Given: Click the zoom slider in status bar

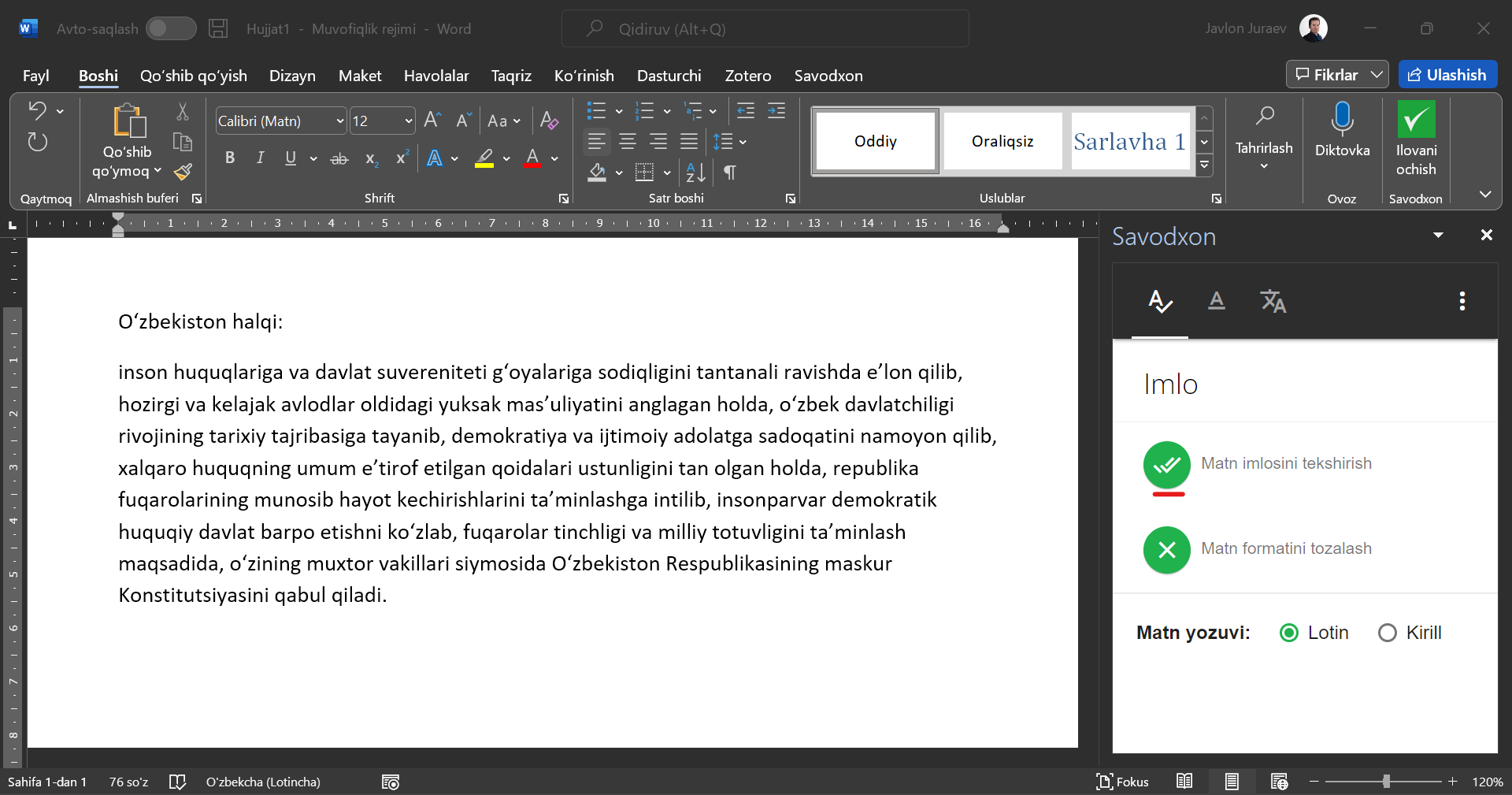Looking at the screenshot, I should [x=1385, y=782].
